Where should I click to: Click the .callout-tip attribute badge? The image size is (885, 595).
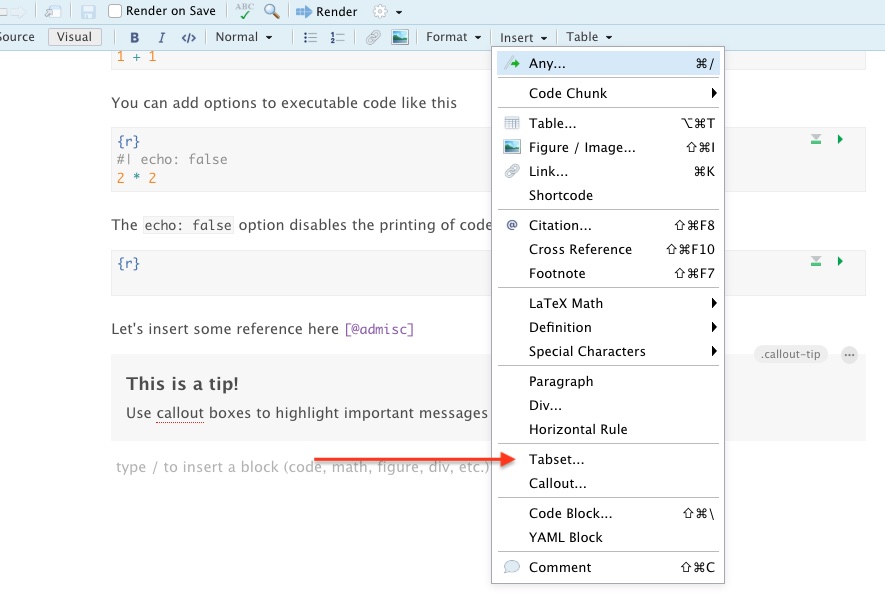[x=790, y=355]
